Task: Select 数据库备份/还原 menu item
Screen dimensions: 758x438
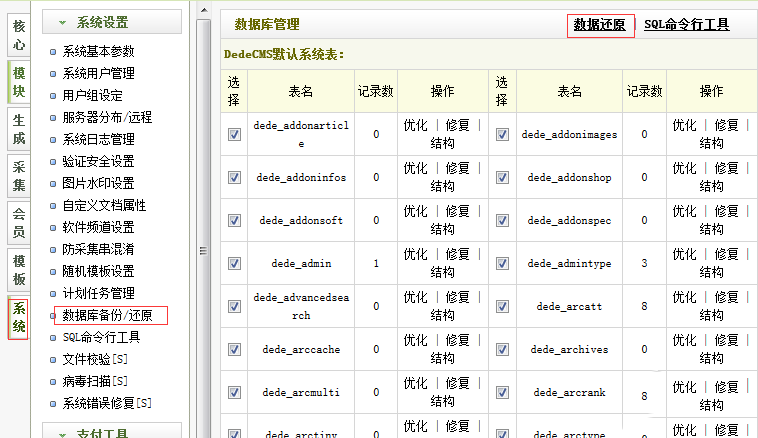Action: (107, 316)
